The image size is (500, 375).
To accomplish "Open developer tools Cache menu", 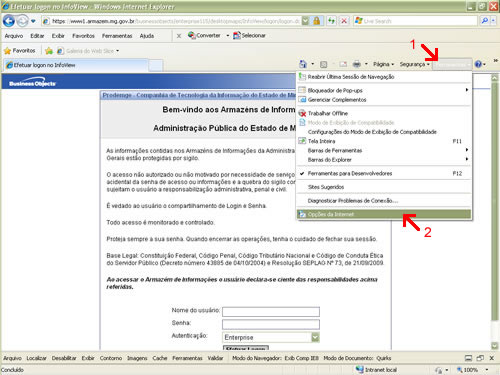I will 160,358.
